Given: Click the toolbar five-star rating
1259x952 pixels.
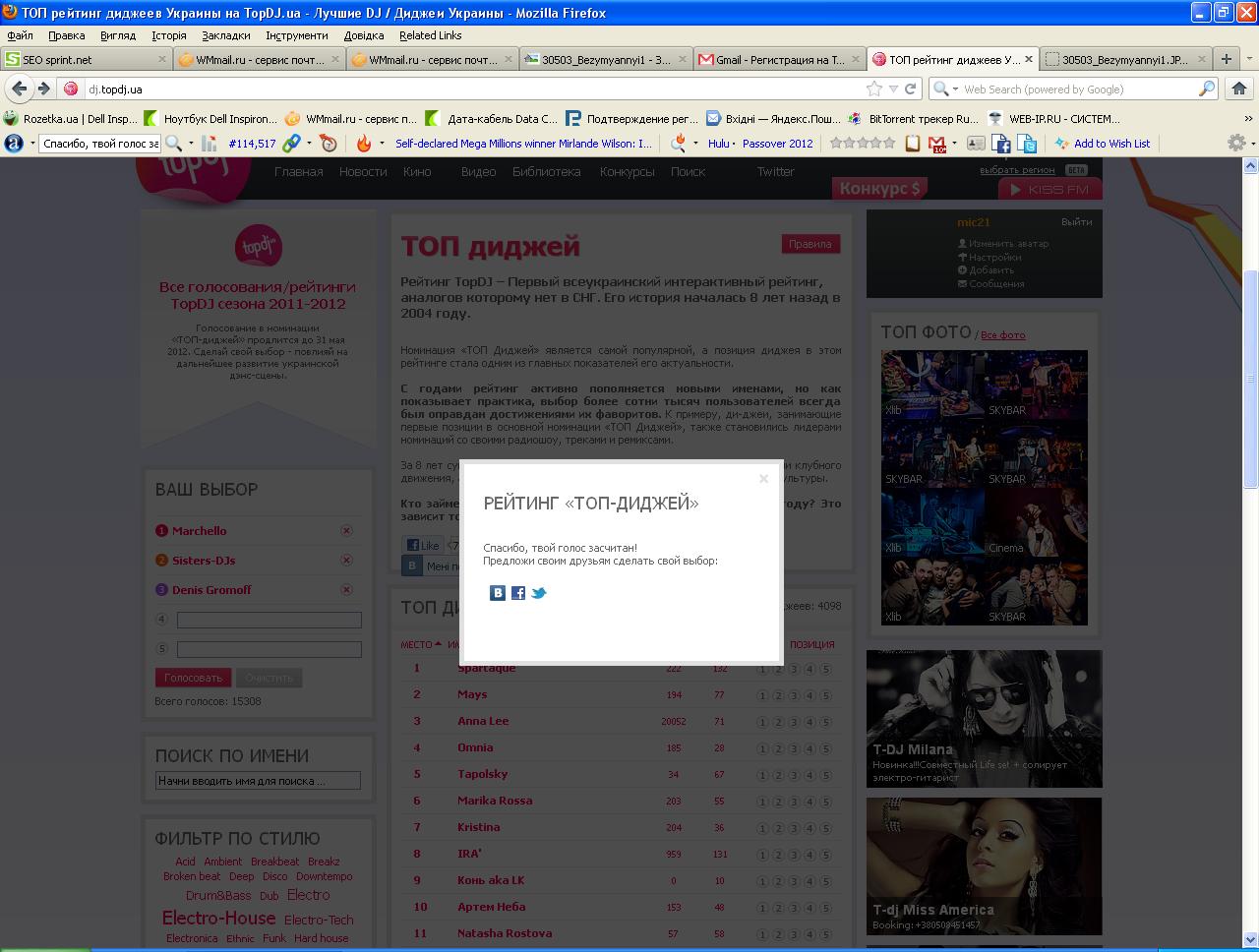Looking at the screenshot, I should click(863, 144).
